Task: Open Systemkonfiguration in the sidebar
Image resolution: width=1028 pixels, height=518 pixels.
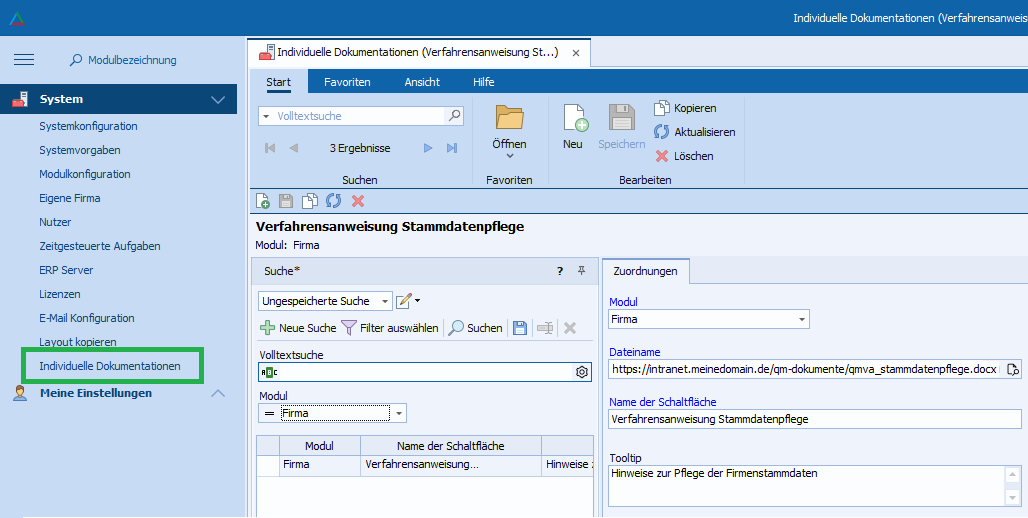Action: click(88, 126)
